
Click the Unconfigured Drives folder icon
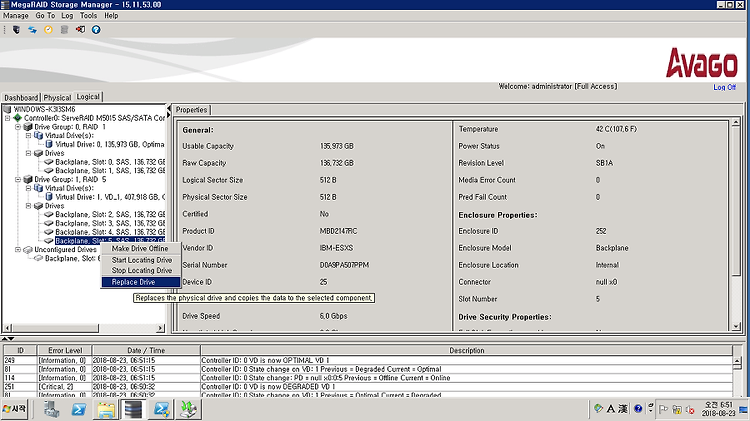point(28,250)
